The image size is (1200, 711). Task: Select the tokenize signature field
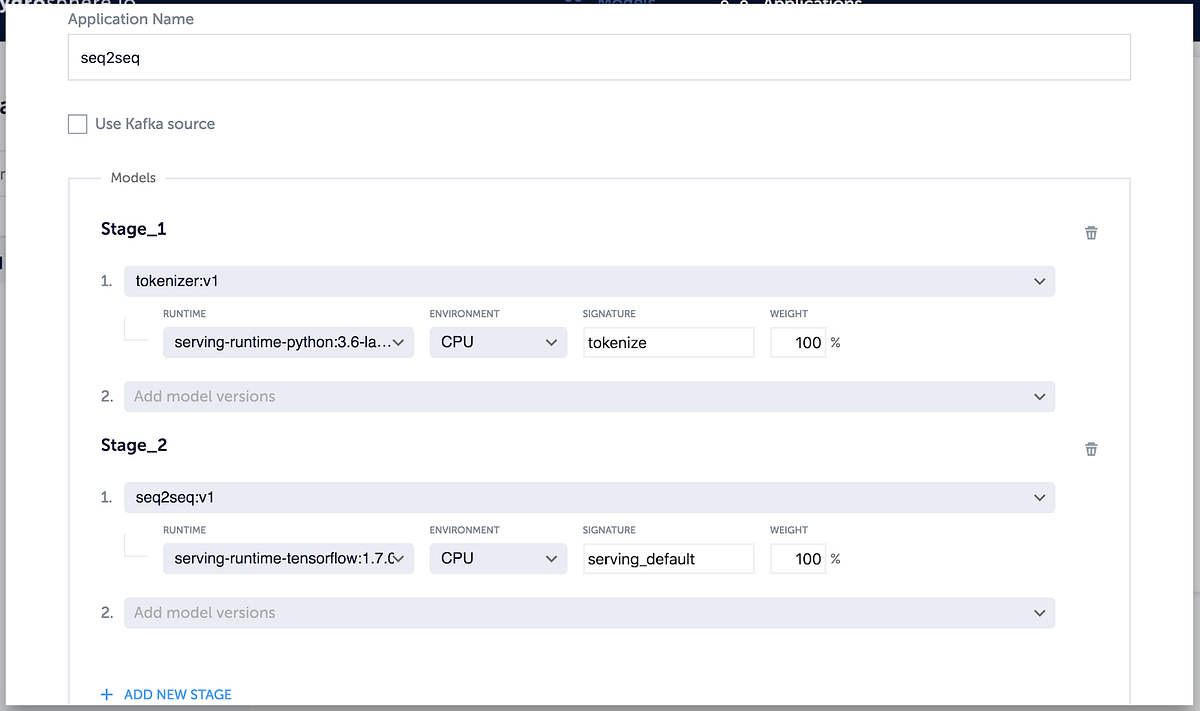pos(668,342)
